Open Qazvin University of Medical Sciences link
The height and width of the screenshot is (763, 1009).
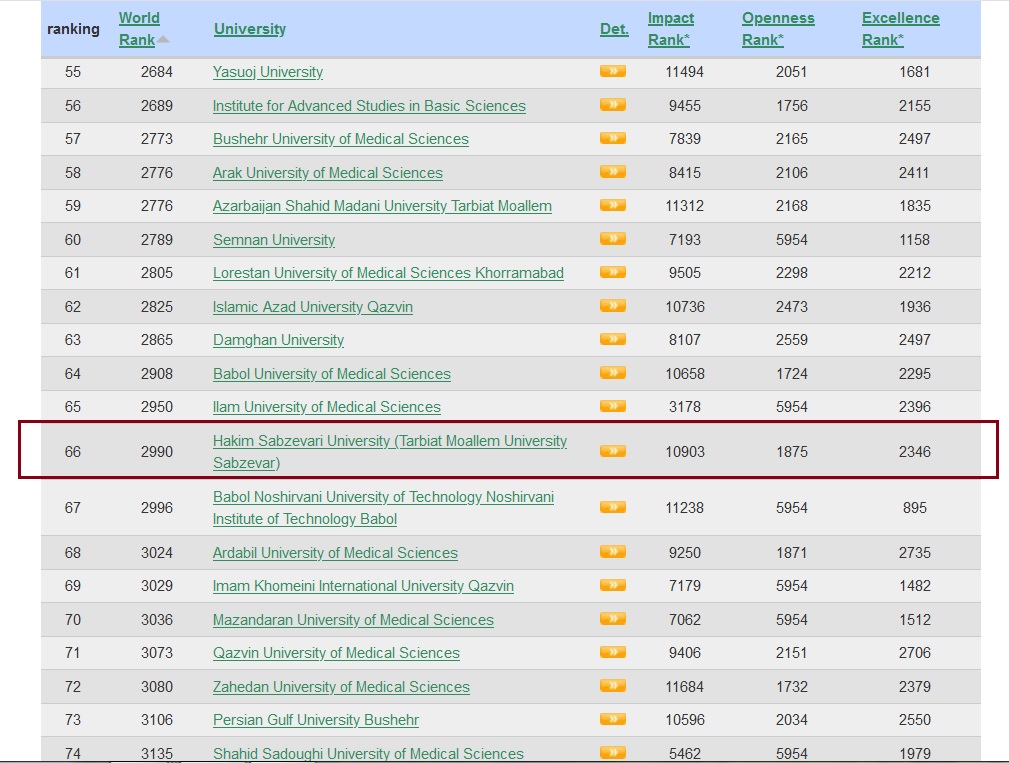(x=336, y=653)
